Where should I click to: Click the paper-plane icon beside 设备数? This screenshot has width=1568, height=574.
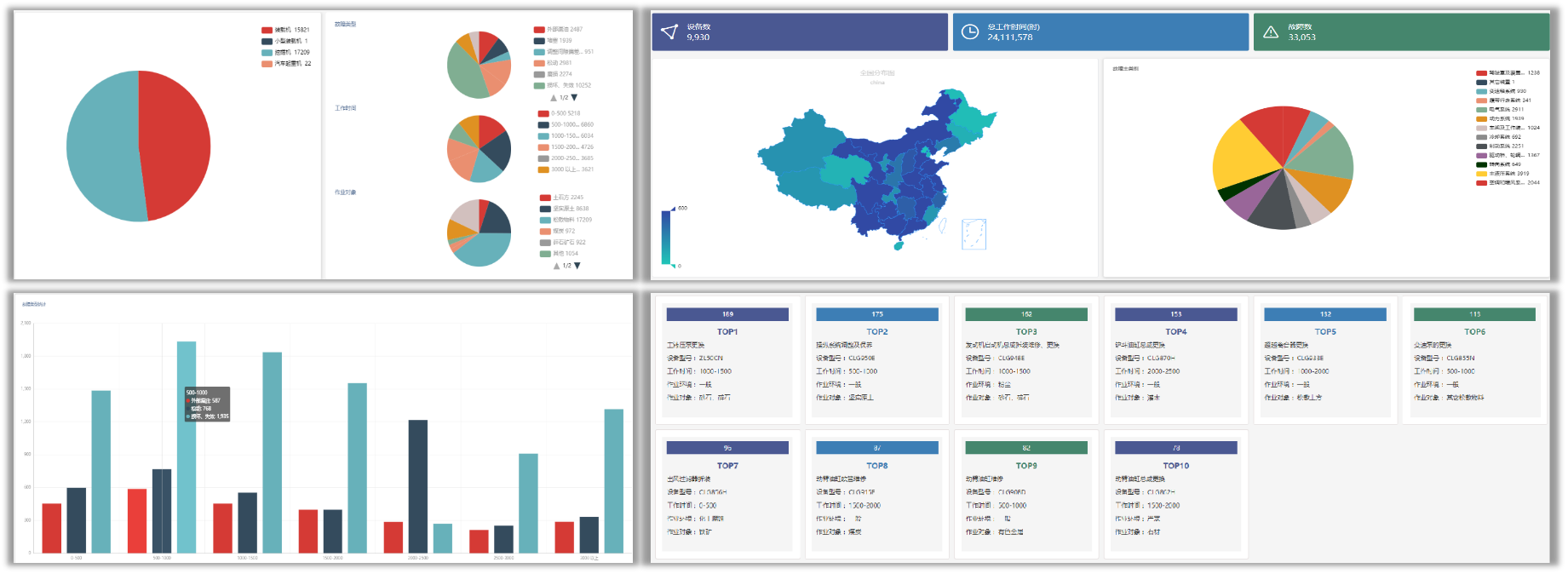point(669,32)
